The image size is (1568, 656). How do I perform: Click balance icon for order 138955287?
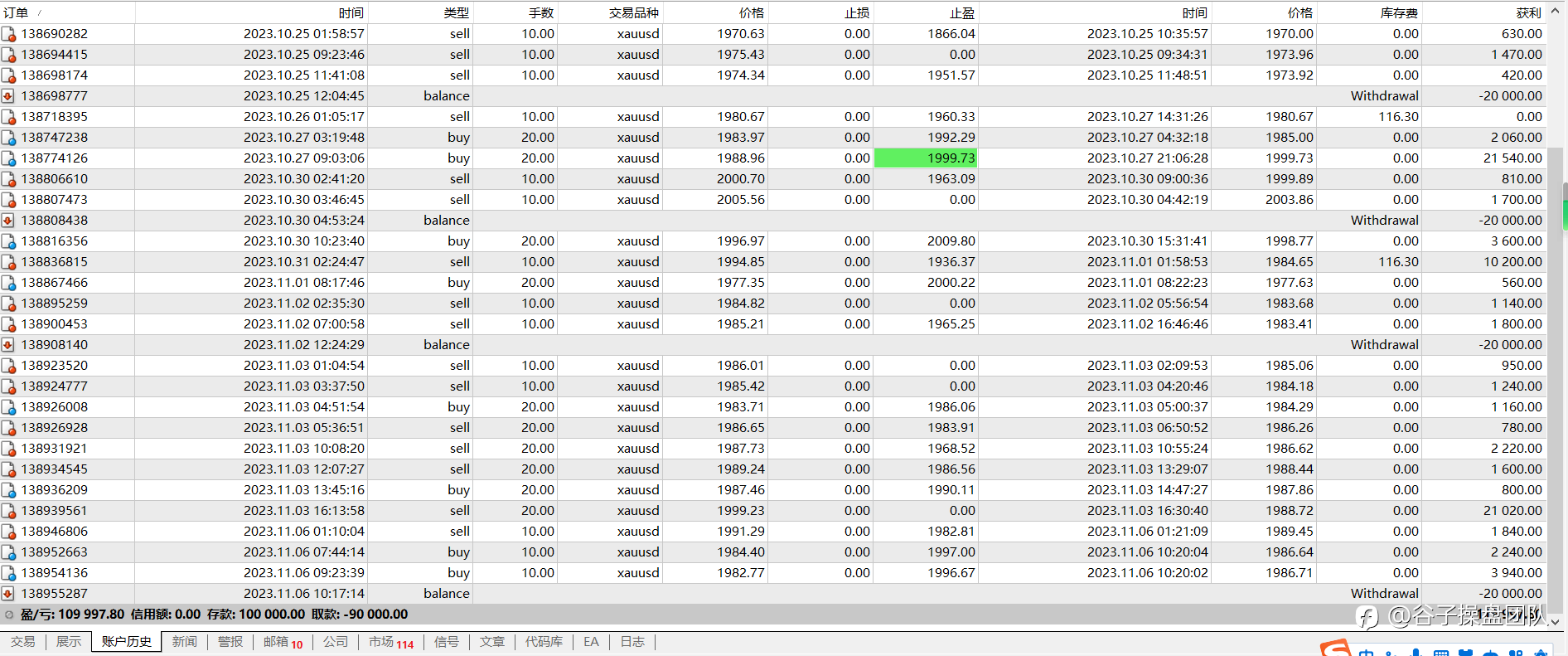point(8,594)
